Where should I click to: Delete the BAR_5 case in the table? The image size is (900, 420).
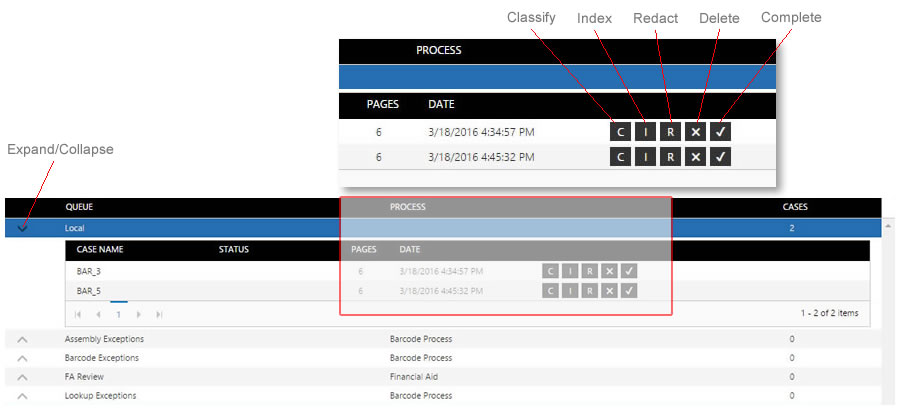click(609, 291)
